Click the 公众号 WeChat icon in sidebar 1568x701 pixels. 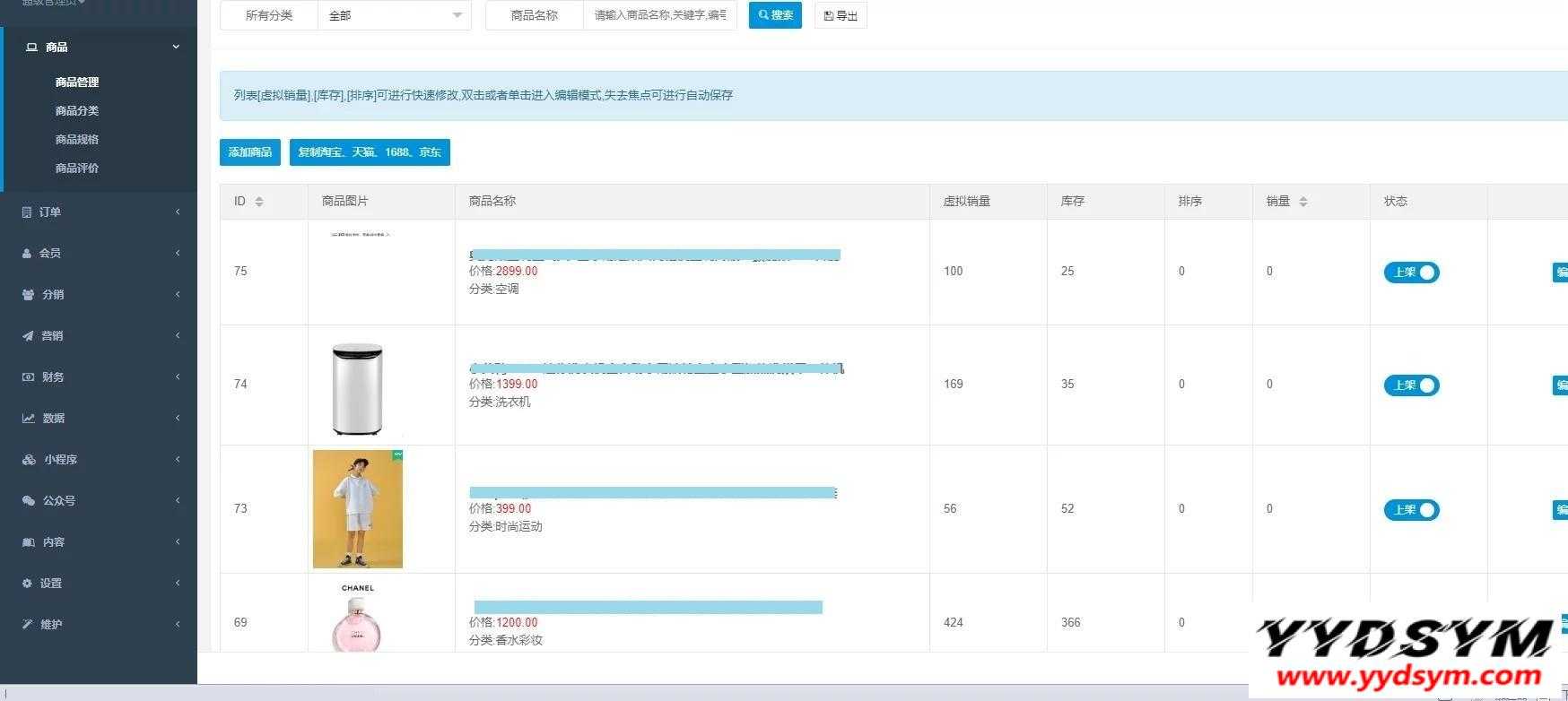click(28, 501)
